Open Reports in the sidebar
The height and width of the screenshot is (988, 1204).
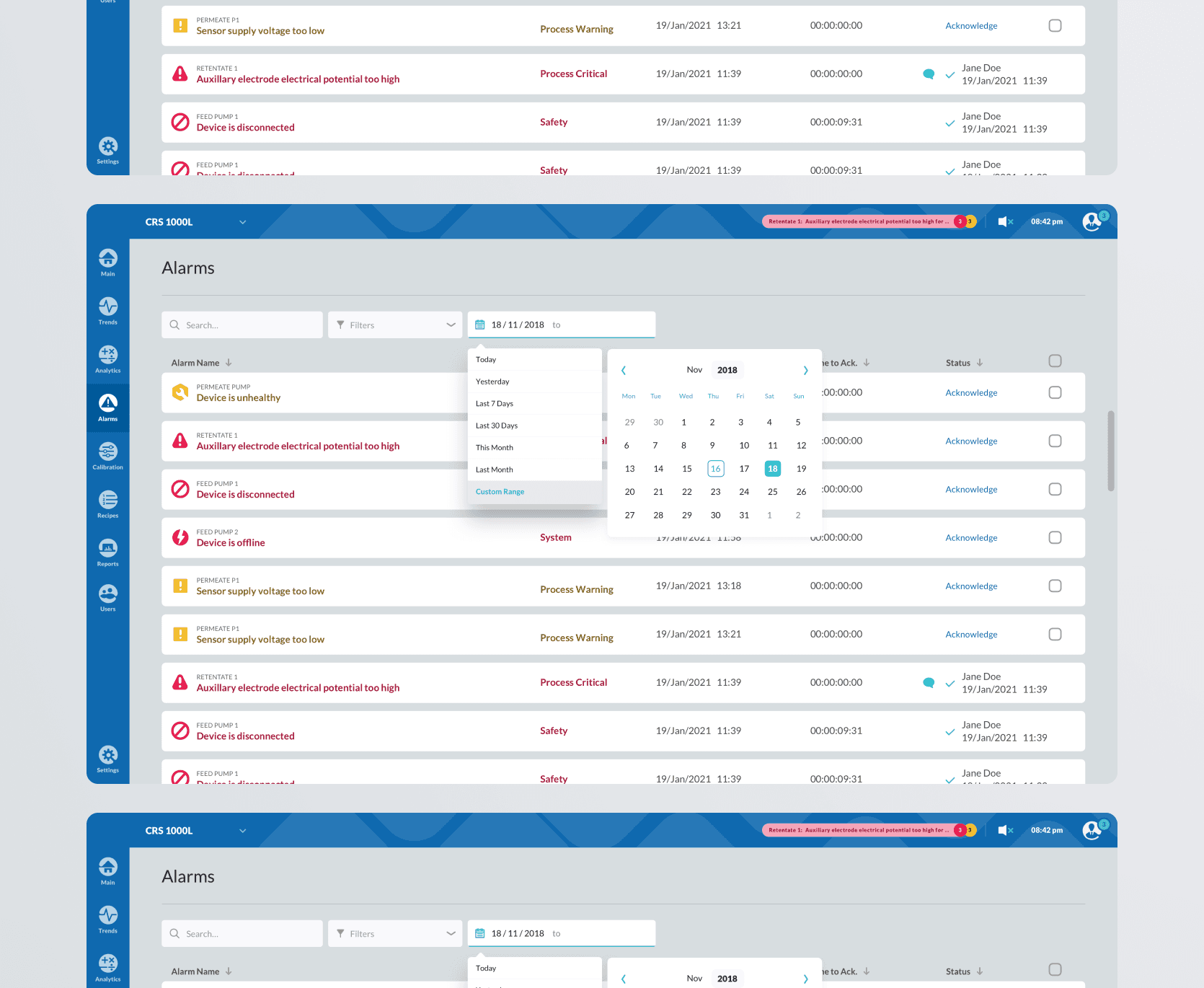tap(108, 553)
